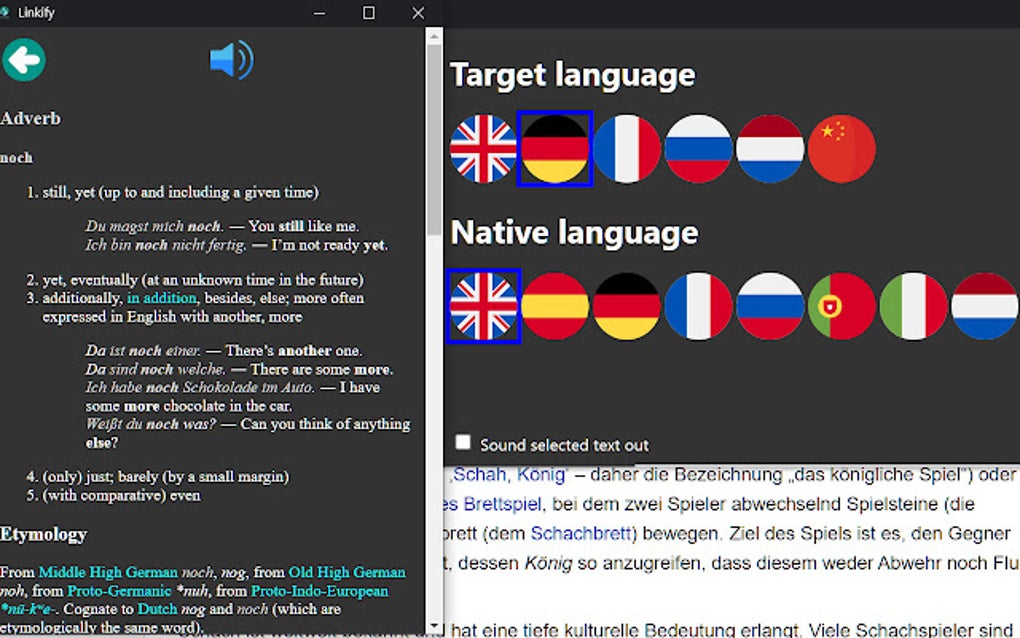Click the back arrow in Linkify popup
Image resolution: width=1020 pixels, height=638 pixels.
pyautogui.click(x=23, y=60)
